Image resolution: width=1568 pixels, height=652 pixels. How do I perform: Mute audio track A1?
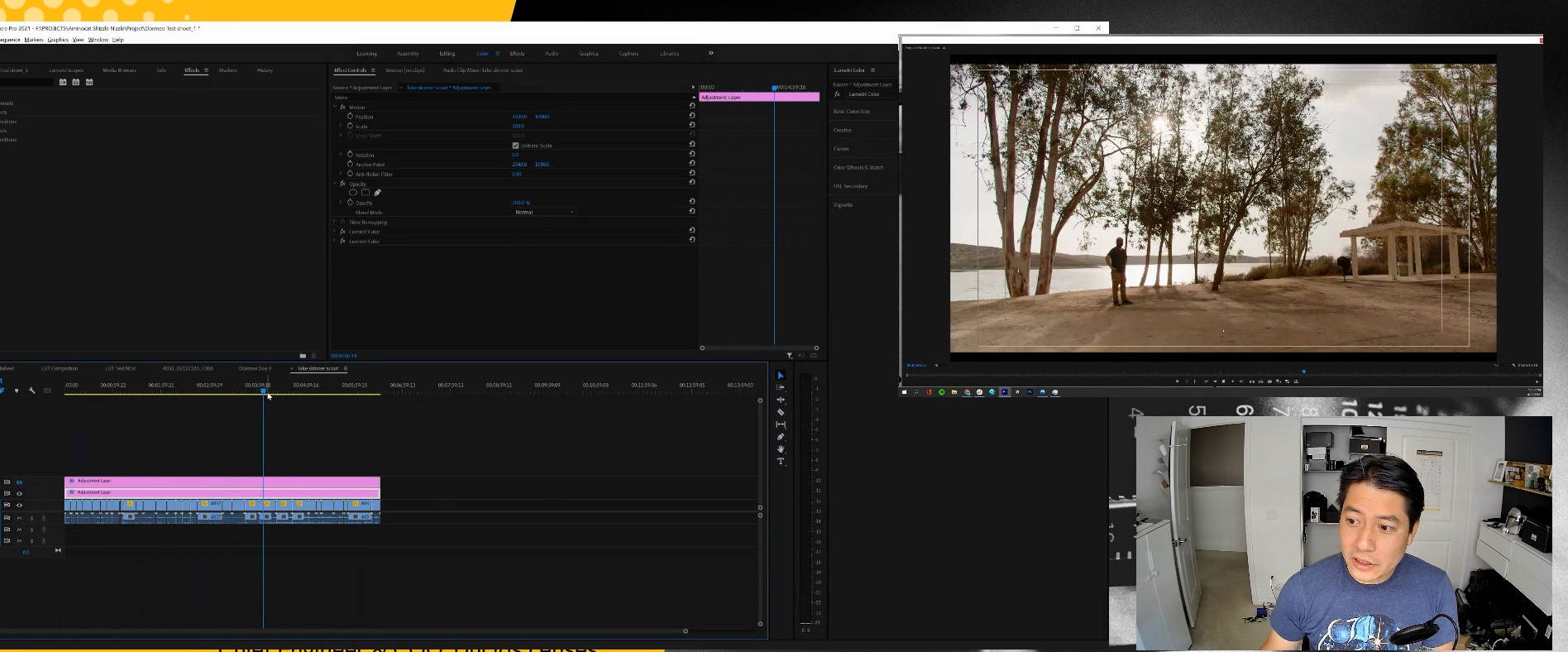pos(19,518)
